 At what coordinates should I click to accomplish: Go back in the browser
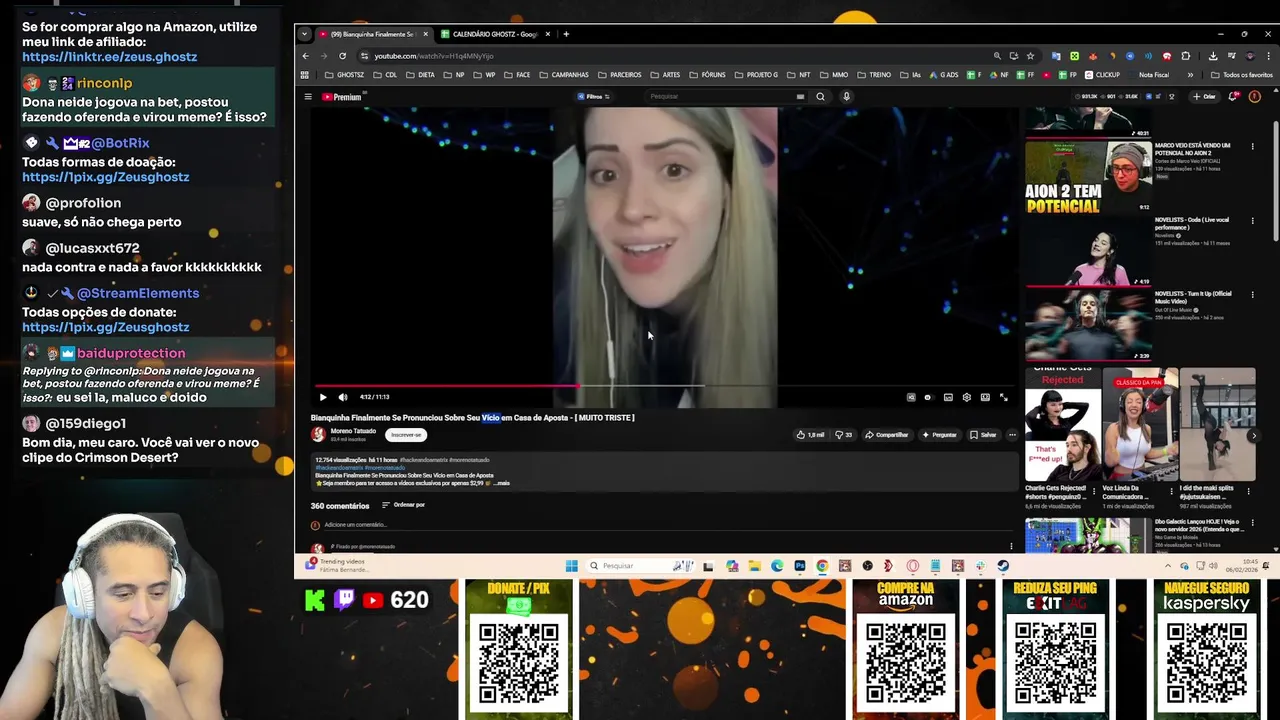pyautogui.click(x=306, y=56)
